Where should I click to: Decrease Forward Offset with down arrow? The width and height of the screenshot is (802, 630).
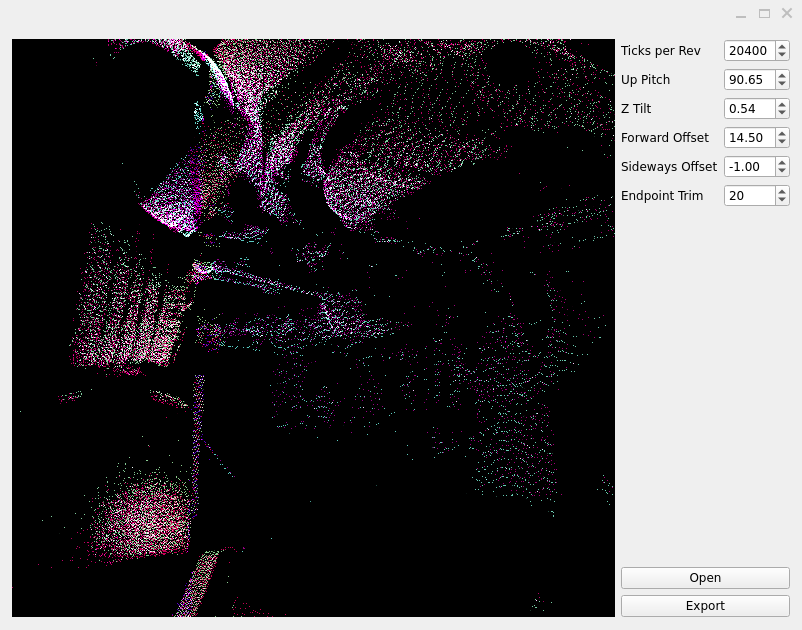tap(782, 143)
